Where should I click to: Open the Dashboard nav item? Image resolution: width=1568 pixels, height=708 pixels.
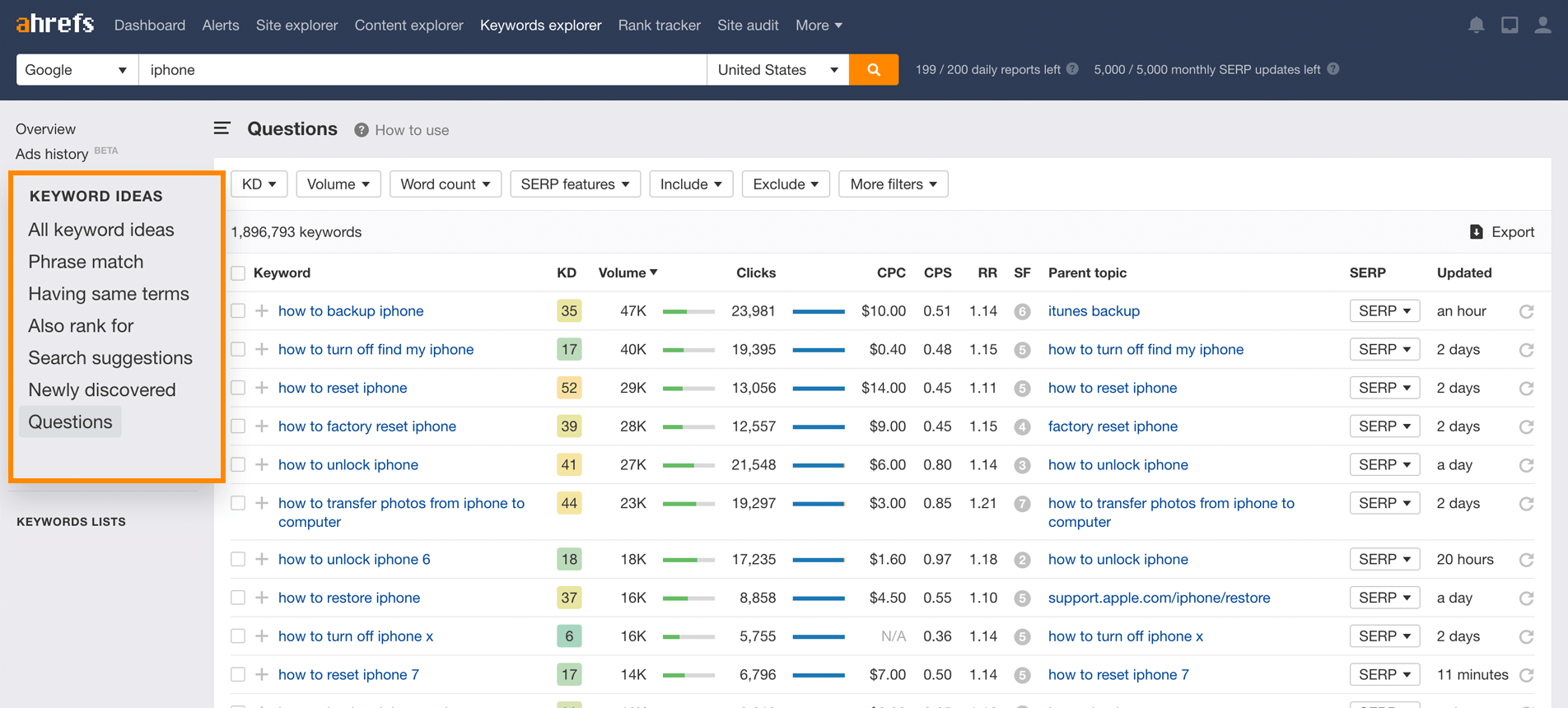point(150,26)
